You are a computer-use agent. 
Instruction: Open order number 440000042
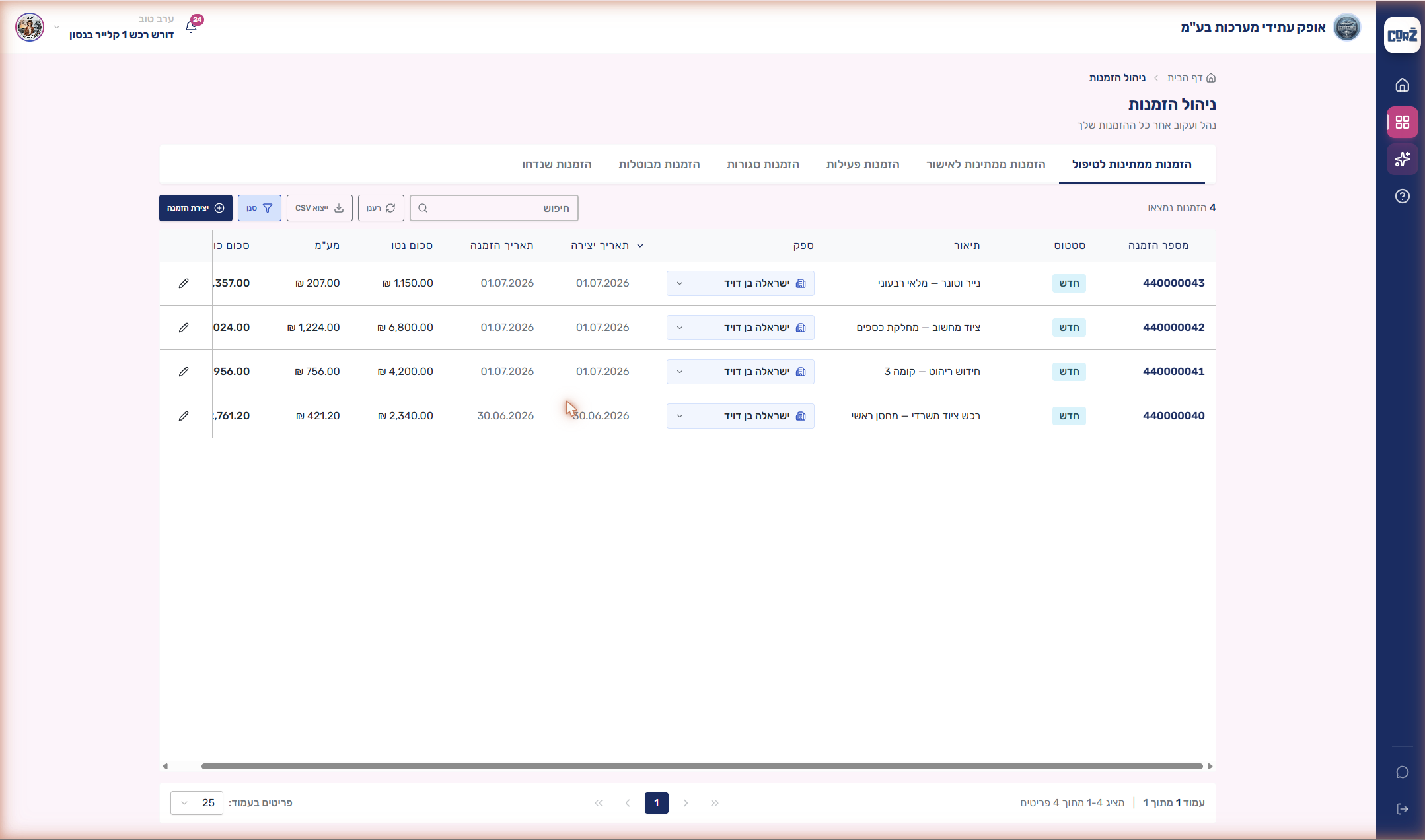[1173, 328]
